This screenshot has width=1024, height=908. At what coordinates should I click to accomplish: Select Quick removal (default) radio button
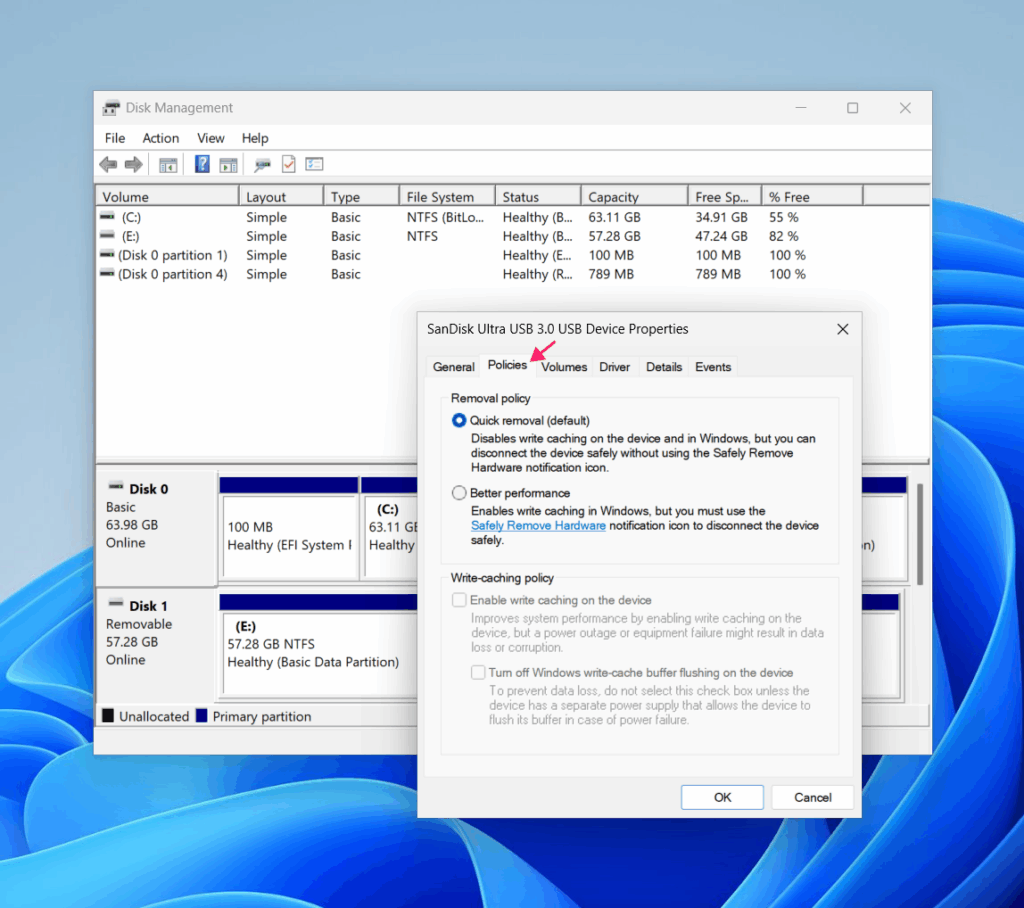(x=459, y=421)
